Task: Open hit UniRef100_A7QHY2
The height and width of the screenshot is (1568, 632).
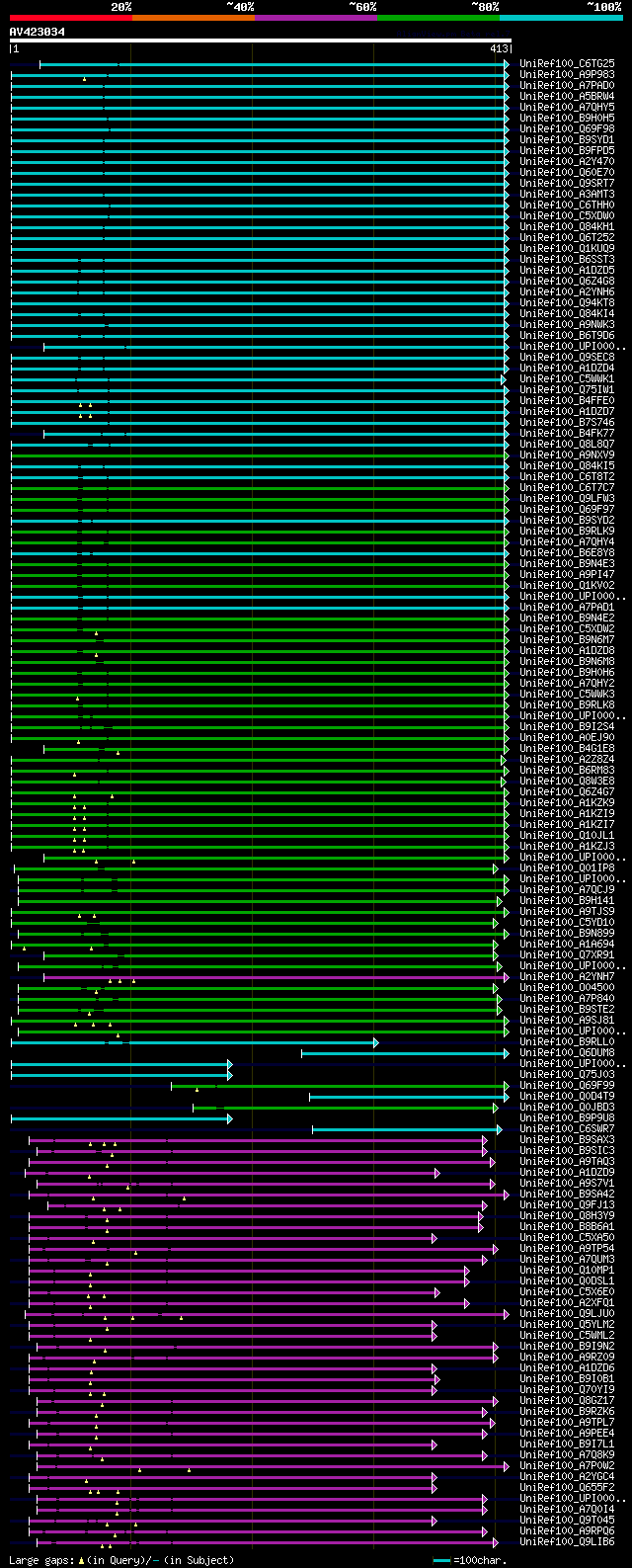Action: pyautogui.click(x=567, y=683)
